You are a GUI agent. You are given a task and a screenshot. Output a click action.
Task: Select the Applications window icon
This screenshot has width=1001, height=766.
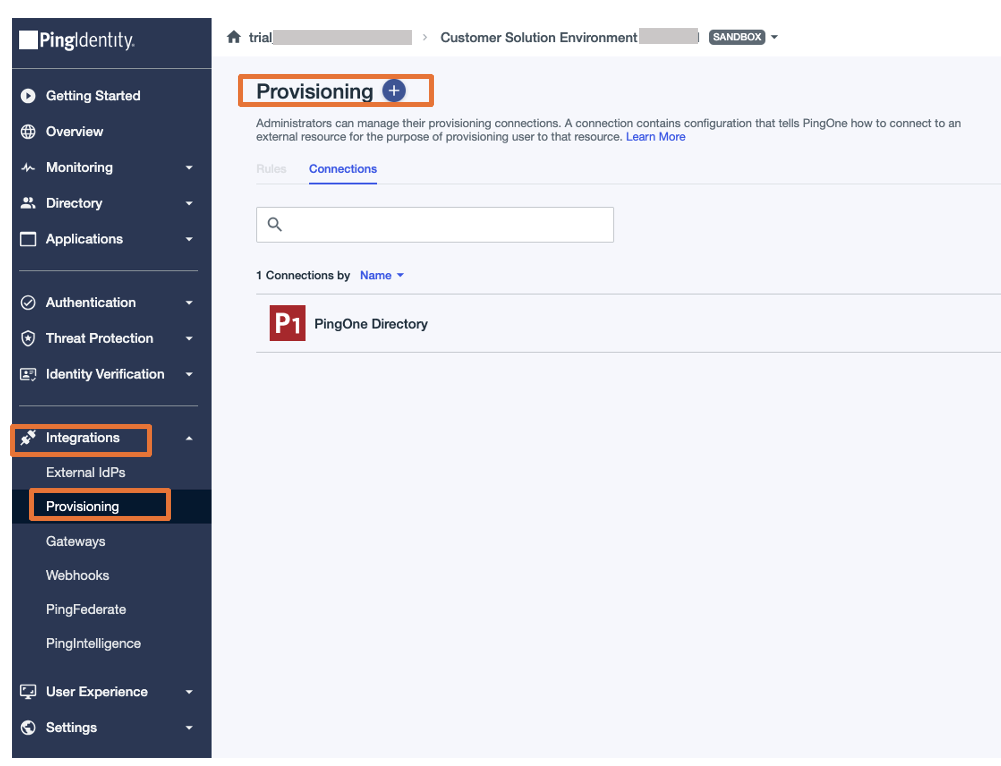[x=28, y=239]
